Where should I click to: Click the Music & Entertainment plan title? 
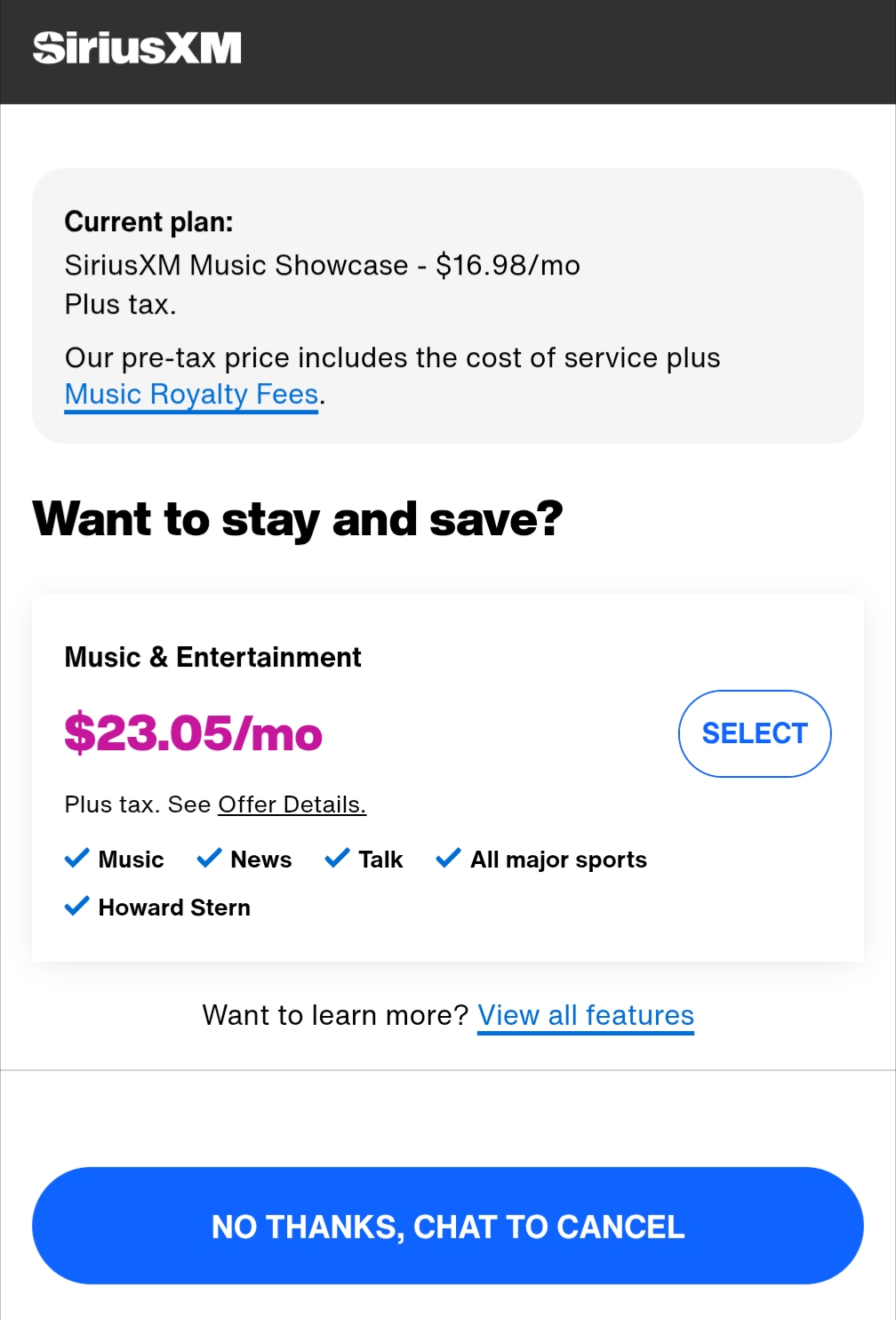212,657
